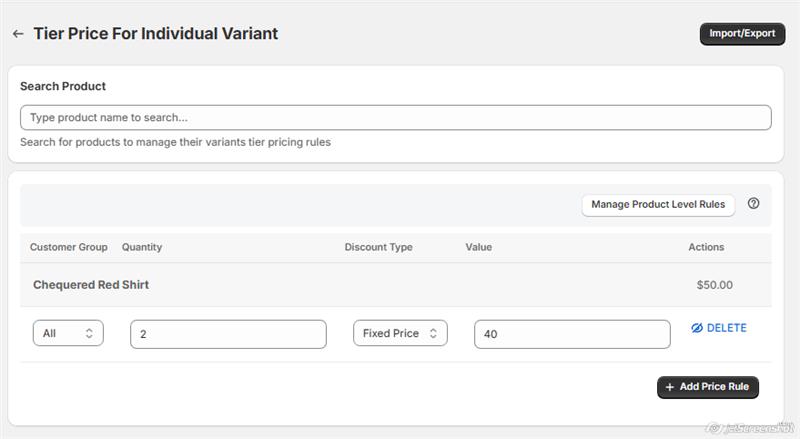The width and height of the screenshot is (800, 439).
Task: Click the Import/Export button
Action: click(x=742, y=34)
